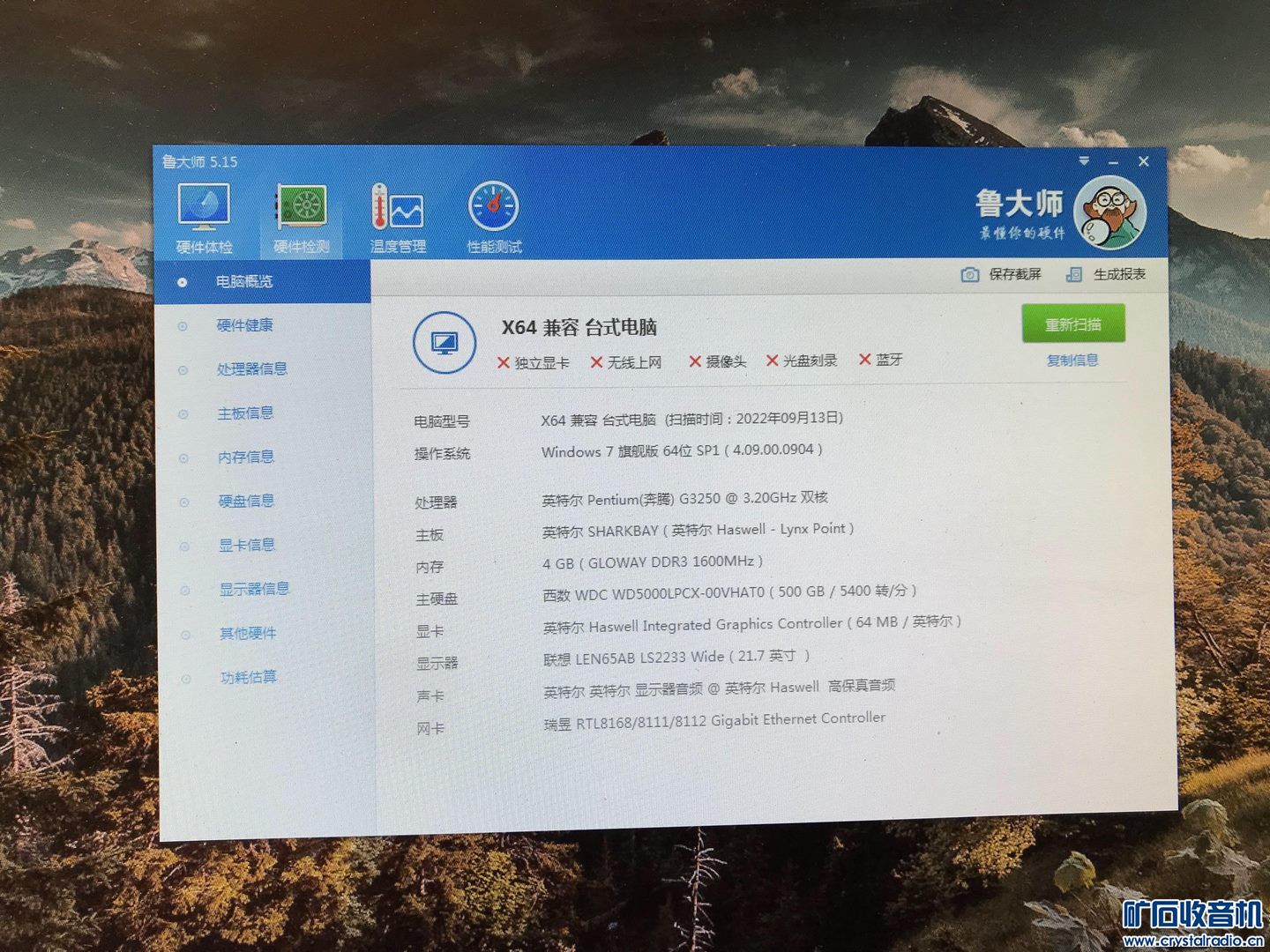Click the operating system value Windows 7 旗舰版
The height and width of the screenshot is (952, 1270).
coord(682,450)
